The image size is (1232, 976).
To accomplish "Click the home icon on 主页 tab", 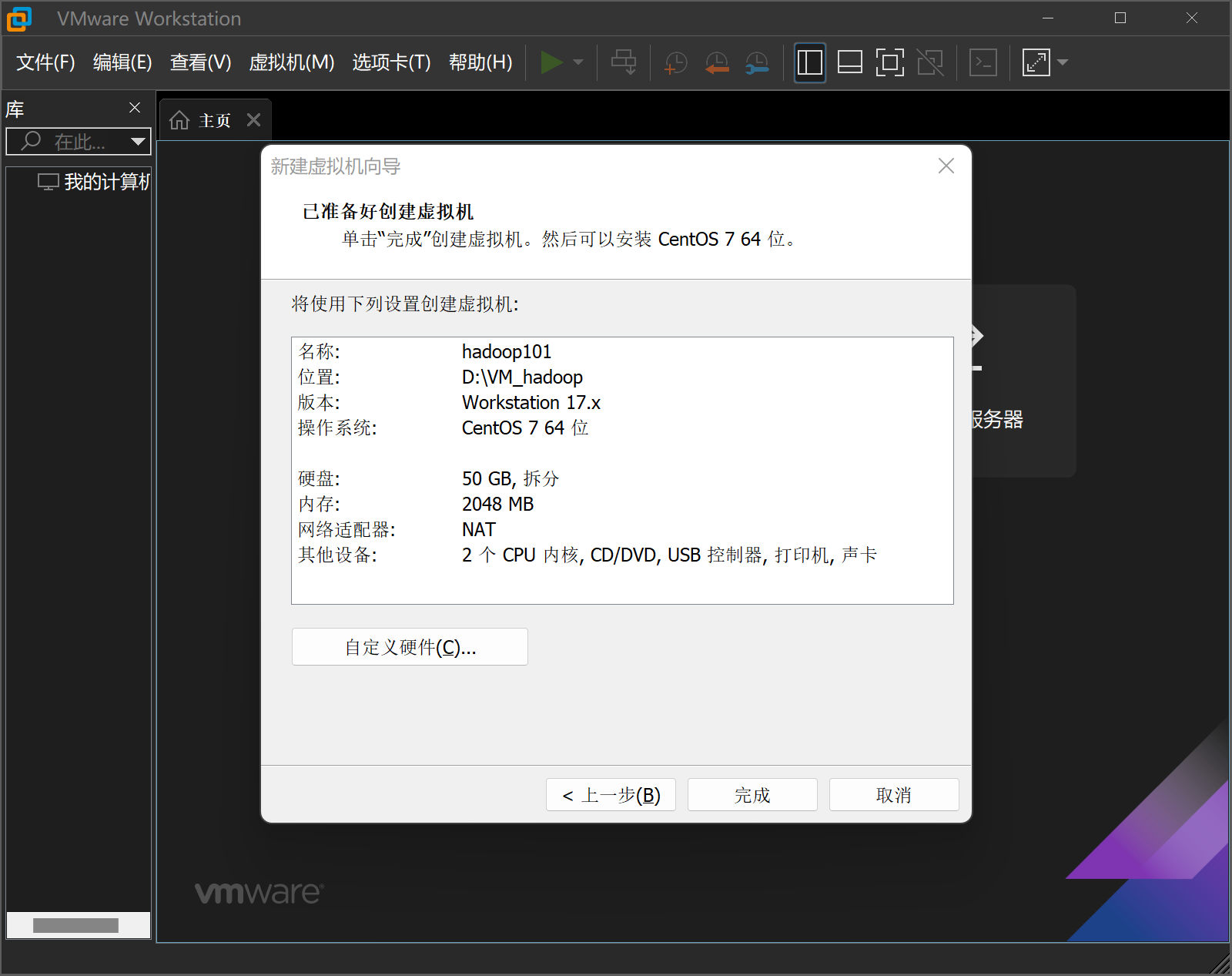I will [x=179, y=120].
